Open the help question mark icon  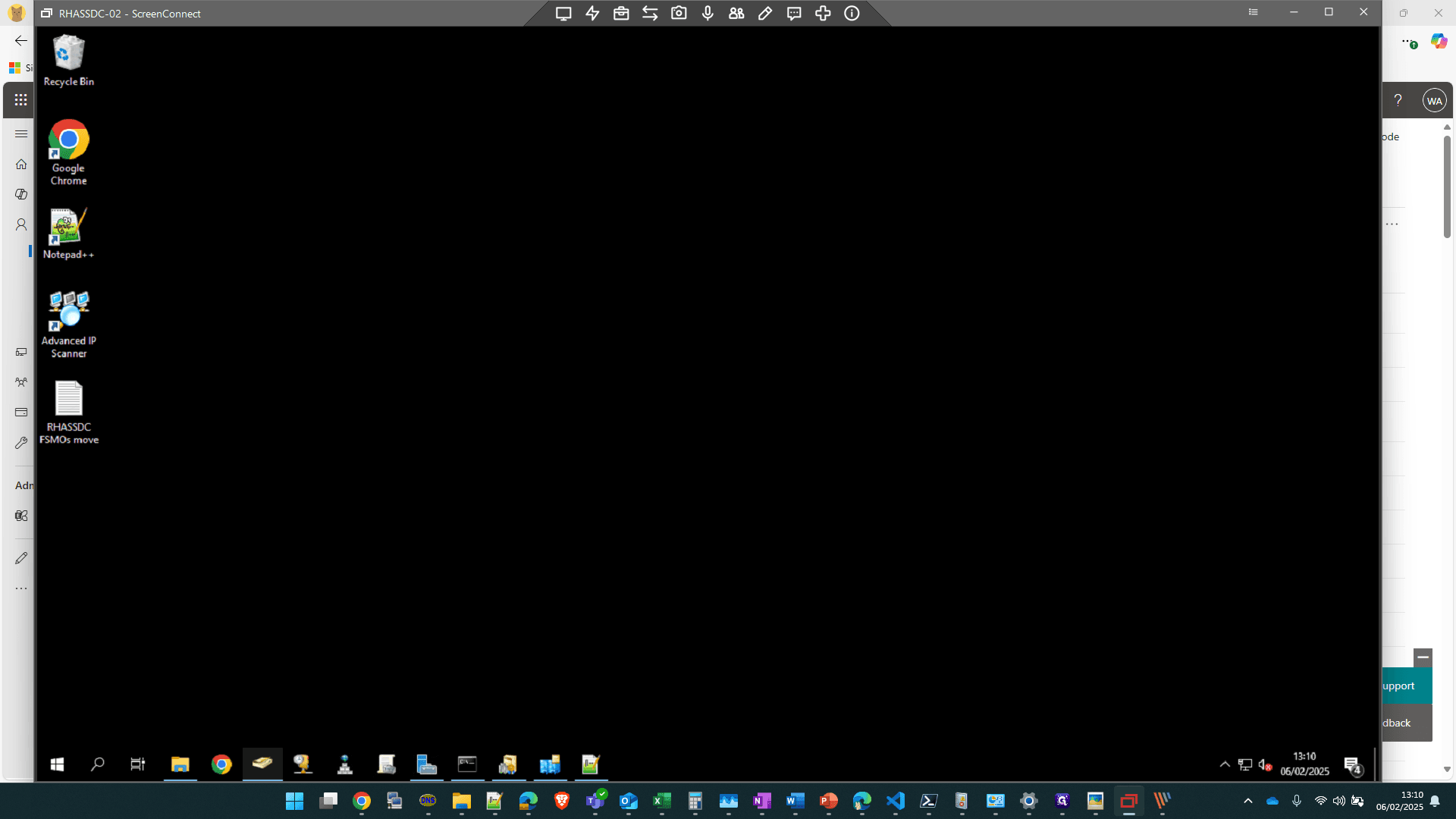click(1398, 100)
